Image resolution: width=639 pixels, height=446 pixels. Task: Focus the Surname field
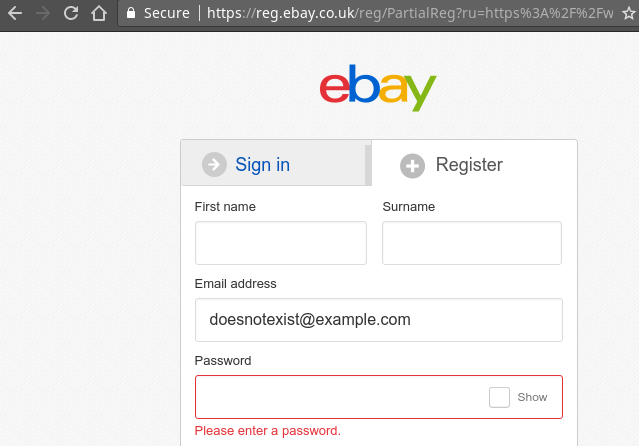tap(472, 243)
